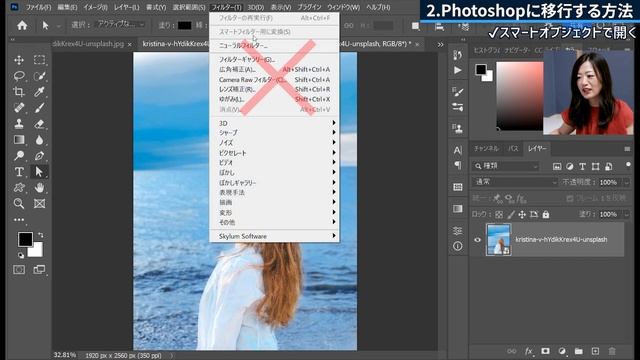This screenshot has width=640, height=360.
Task: Select the Crop tool
Action: [x=19, y=92]
